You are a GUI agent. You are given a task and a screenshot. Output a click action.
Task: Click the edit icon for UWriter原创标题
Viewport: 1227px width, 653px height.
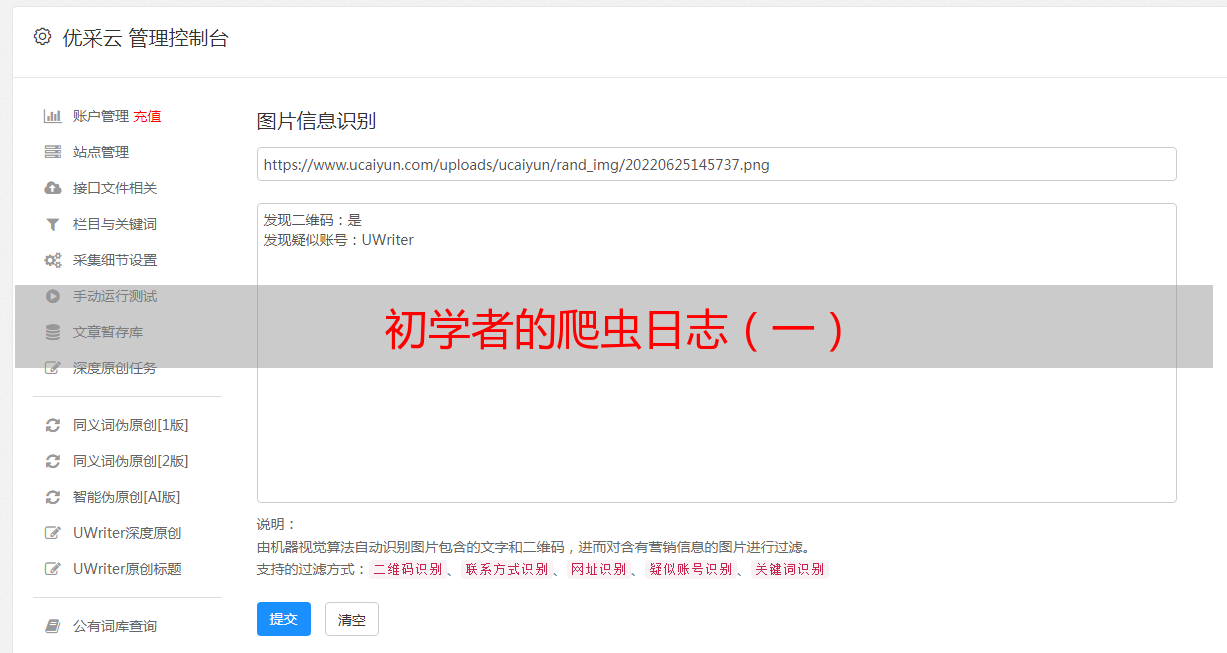click(53, 569)
